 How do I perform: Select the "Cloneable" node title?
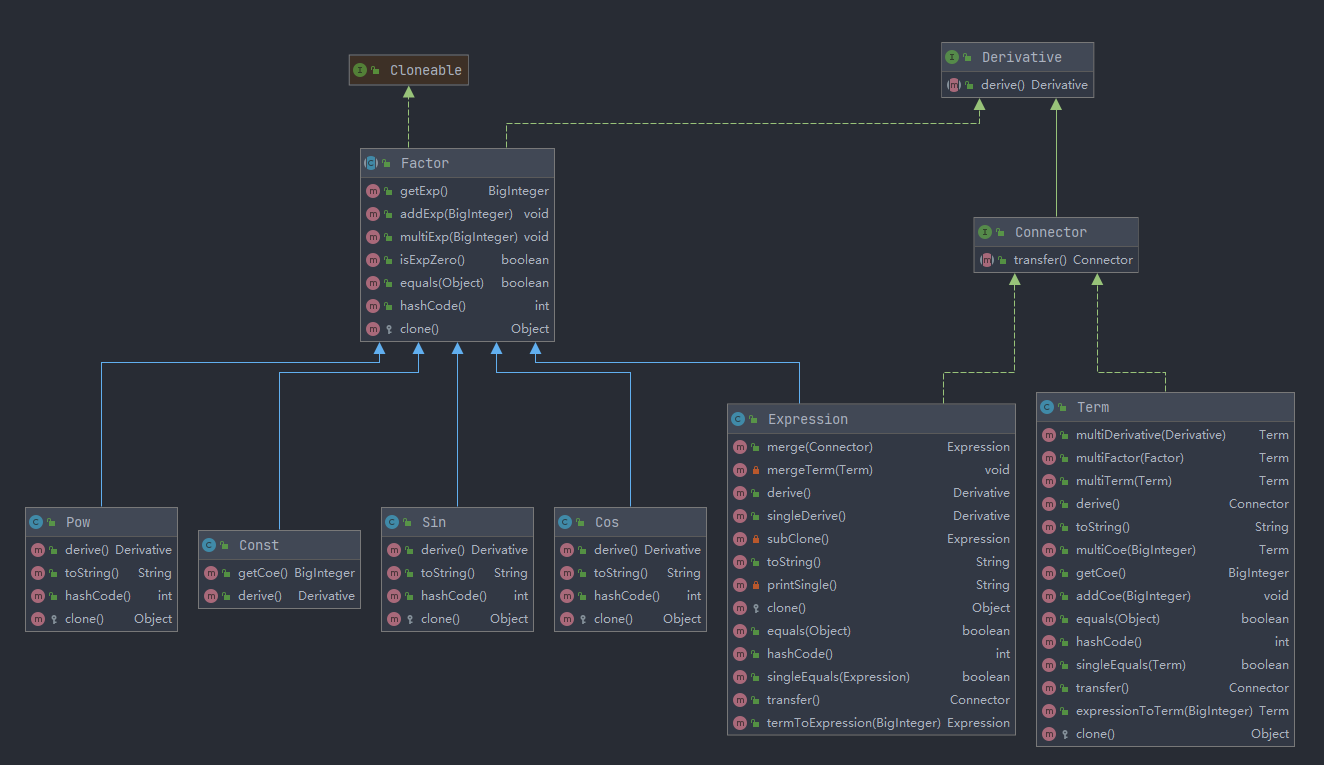pos(426,70)
